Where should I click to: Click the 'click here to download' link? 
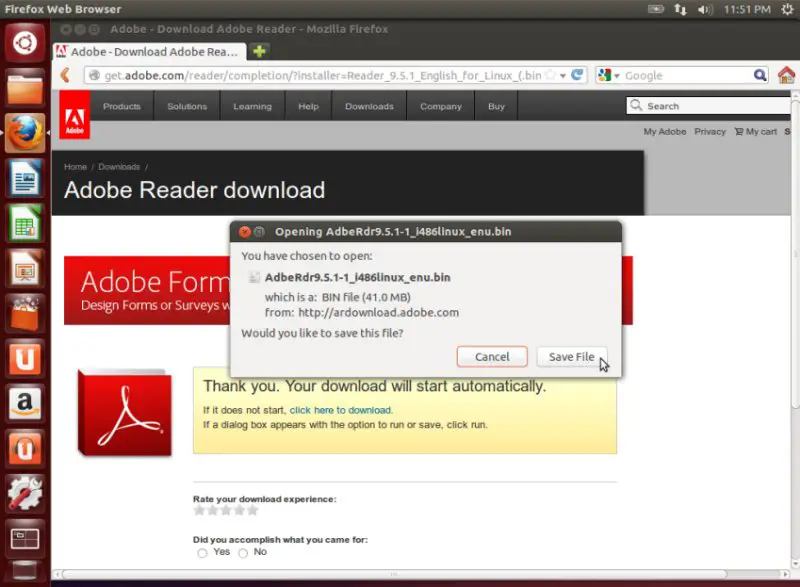click(x=341, y=410)
